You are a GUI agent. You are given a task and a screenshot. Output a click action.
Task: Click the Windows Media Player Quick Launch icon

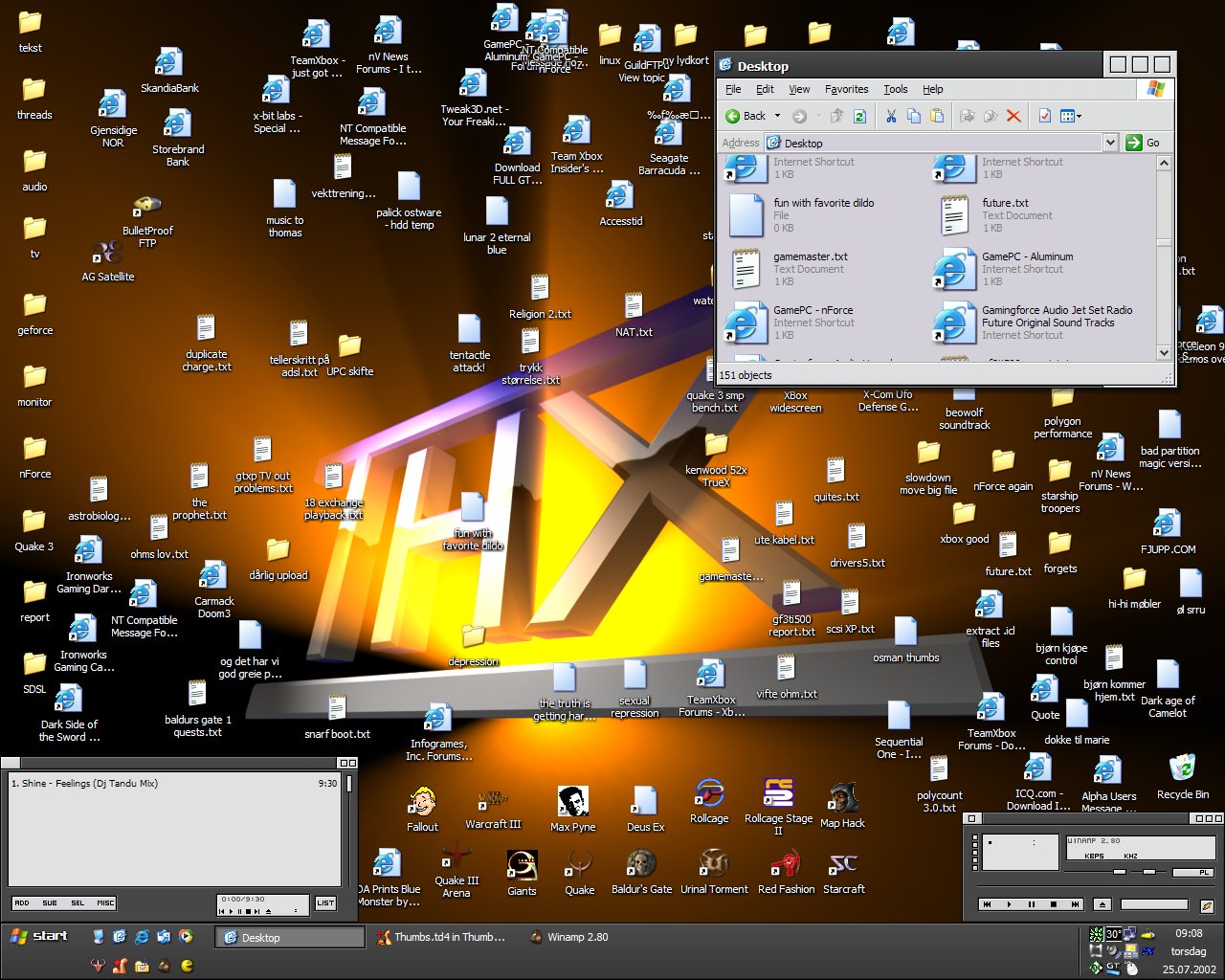pos(186,937)
